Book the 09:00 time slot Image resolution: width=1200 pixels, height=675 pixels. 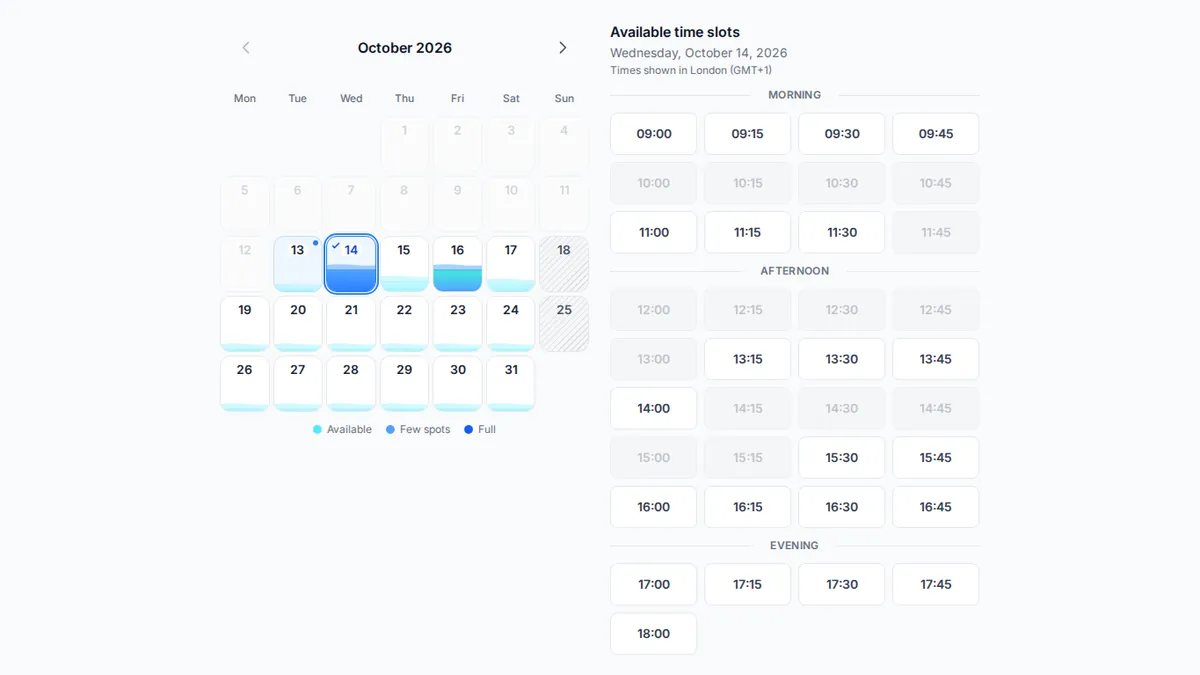coord(654,134)
